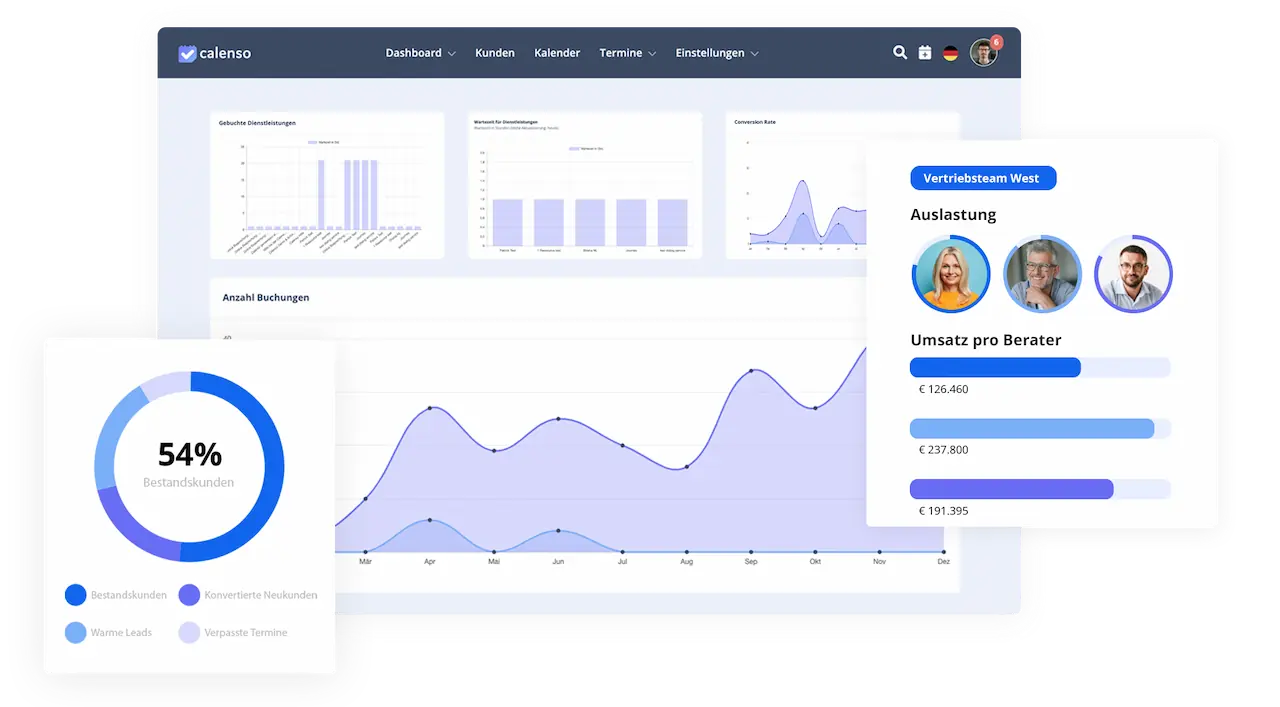Expand the Einstellungen dropdown menu

pos(716,53)
